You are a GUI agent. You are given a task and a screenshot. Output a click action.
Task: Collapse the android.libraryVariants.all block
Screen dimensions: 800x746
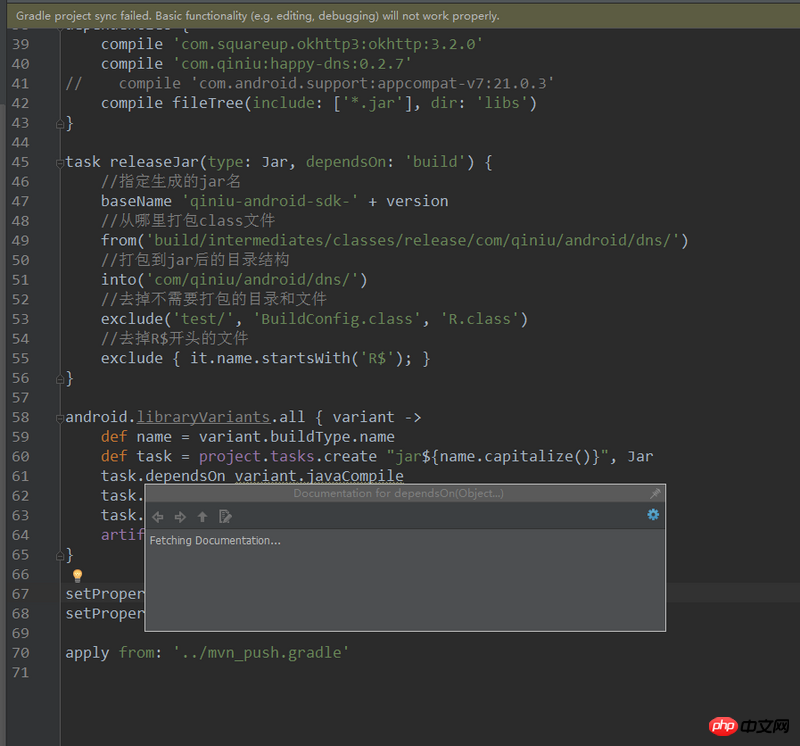[60, 417]
